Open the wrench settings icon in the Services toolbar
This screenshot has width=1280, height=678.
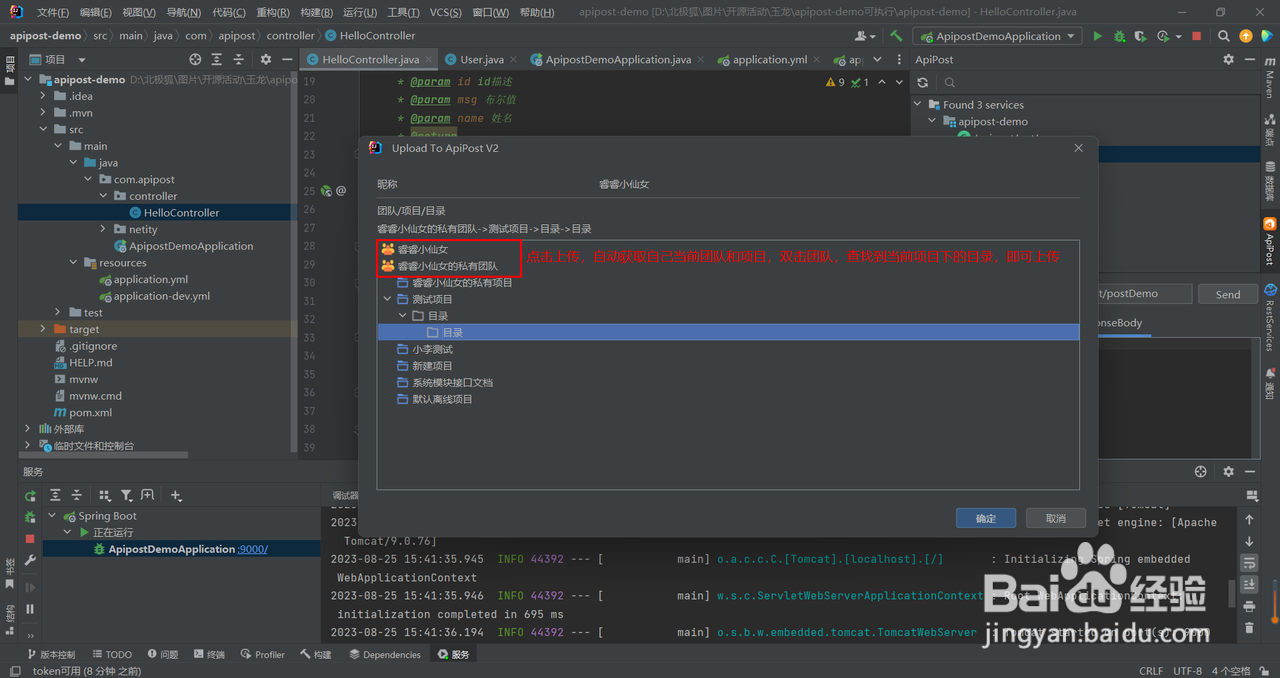[30, 561]
